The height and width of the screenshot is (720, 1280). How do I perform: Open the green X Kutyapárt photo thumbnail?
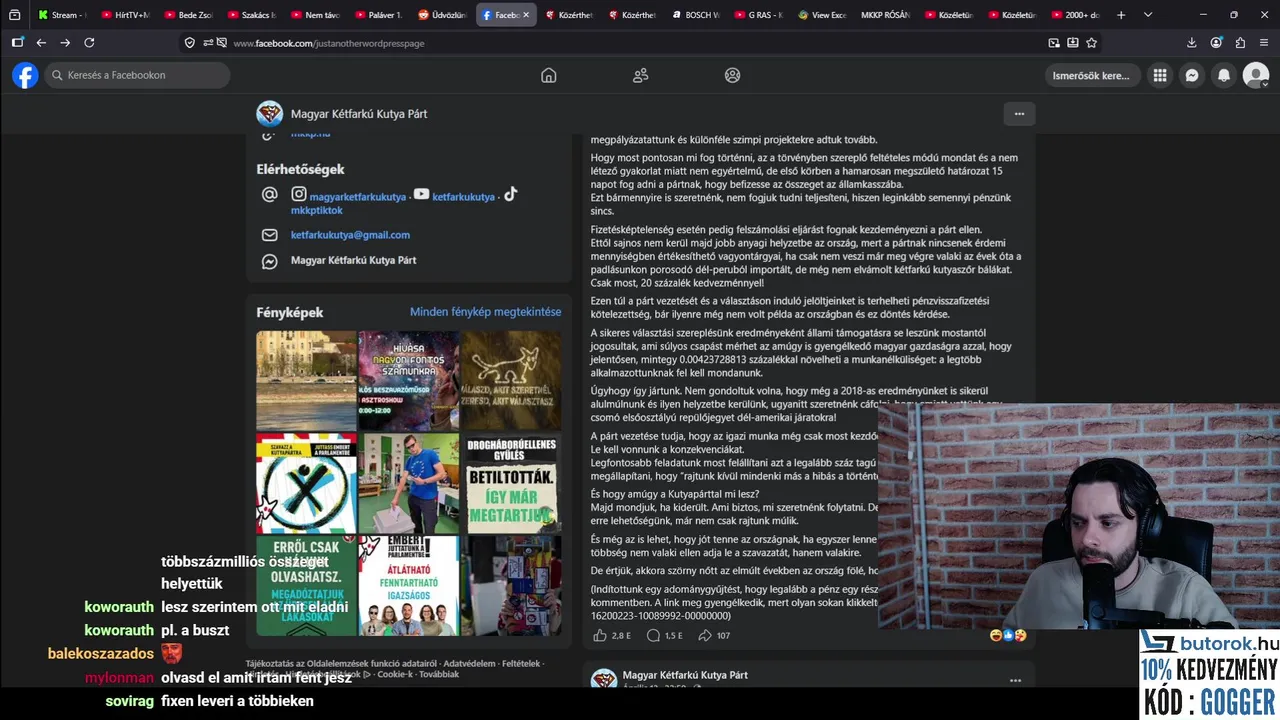tap(306, 483)
